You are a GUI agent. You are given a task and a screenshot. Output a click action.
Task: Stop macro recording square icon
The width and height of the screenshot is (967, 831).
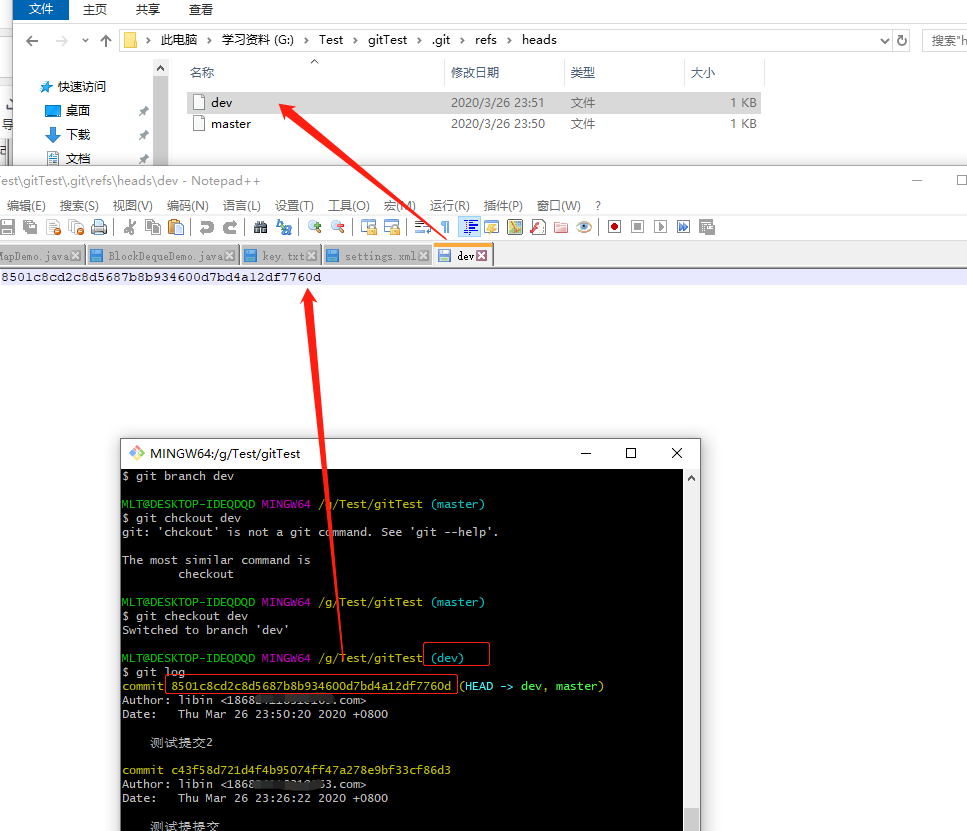coord(638,227)
